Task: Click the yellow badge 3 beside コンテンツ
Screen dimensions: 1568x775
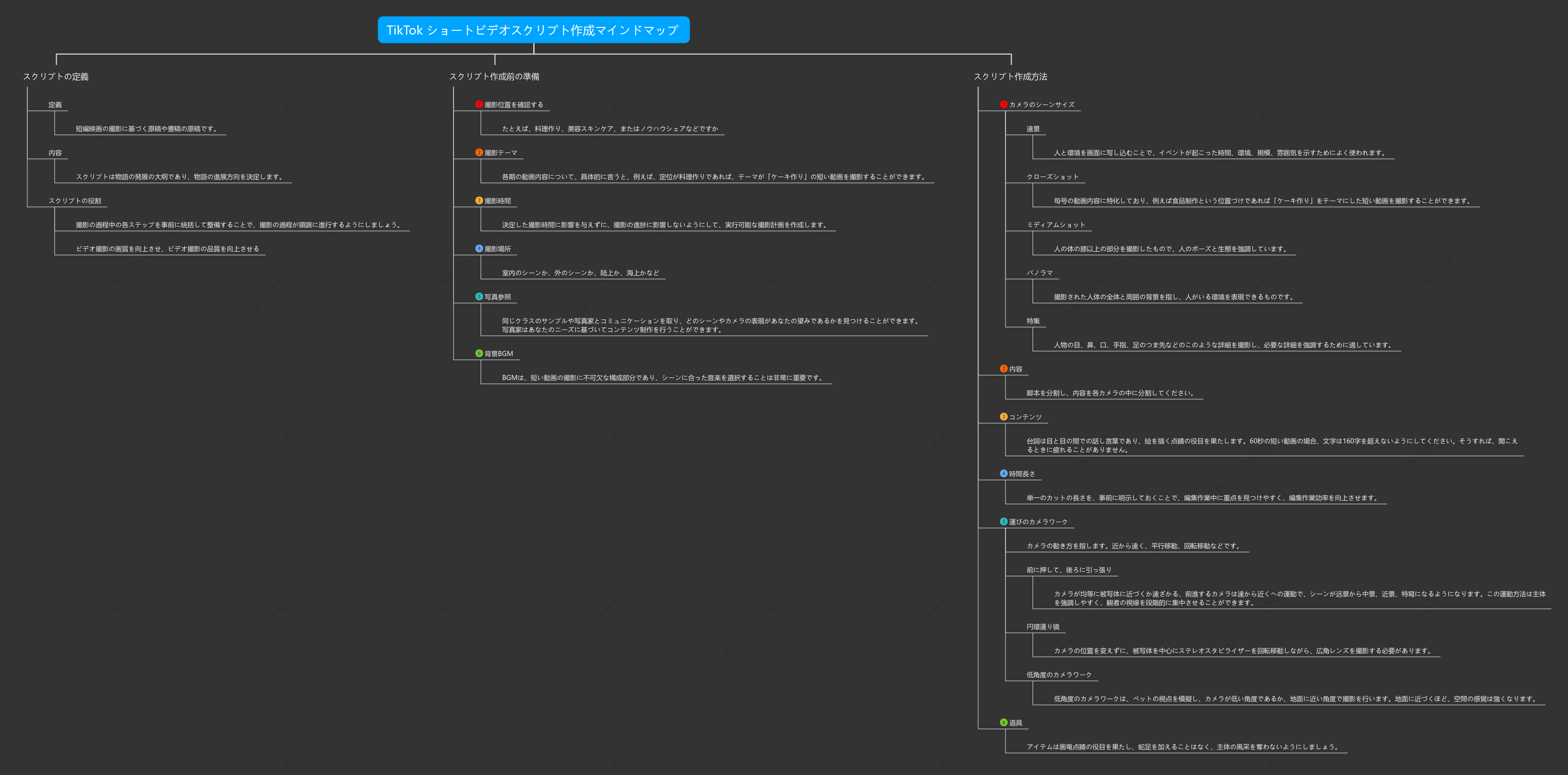Action: pos(1004,417)
